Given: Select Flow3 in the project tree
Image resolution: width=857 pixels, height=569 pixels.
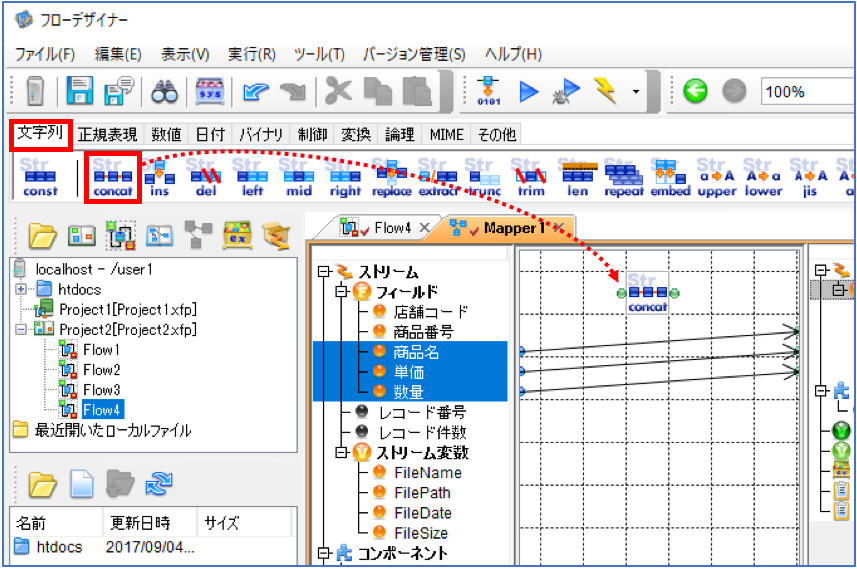Looking at the screenshot, I should tap(101, 390).
